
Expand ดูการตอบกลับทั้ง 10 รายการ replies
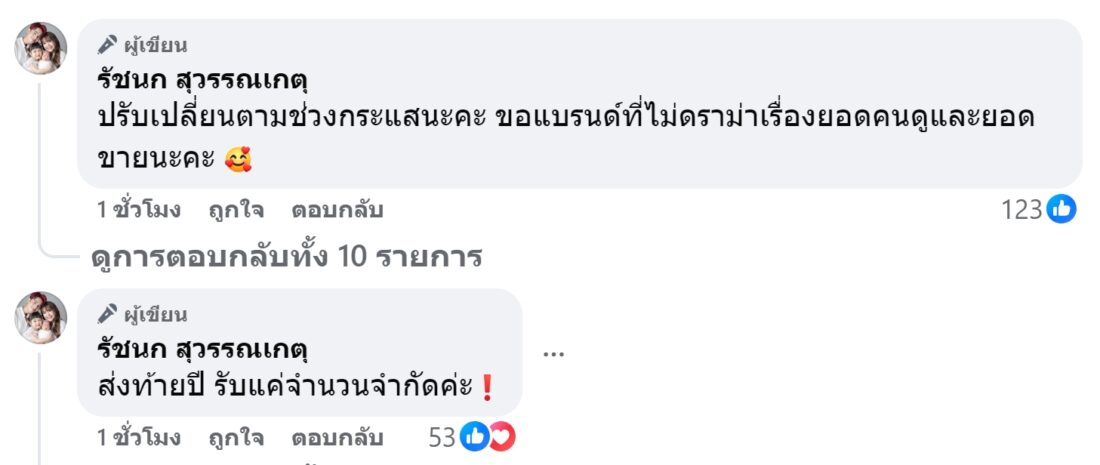click(286, 257)
